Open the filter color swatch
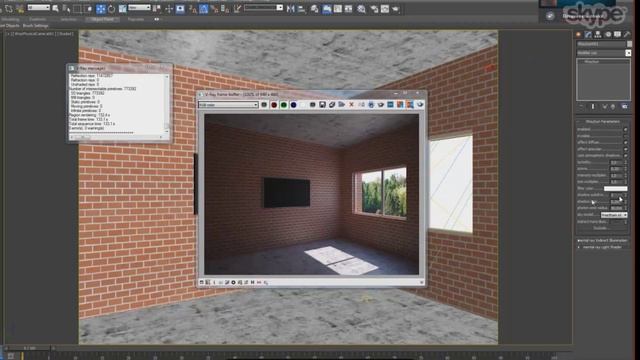 point(616,189)
